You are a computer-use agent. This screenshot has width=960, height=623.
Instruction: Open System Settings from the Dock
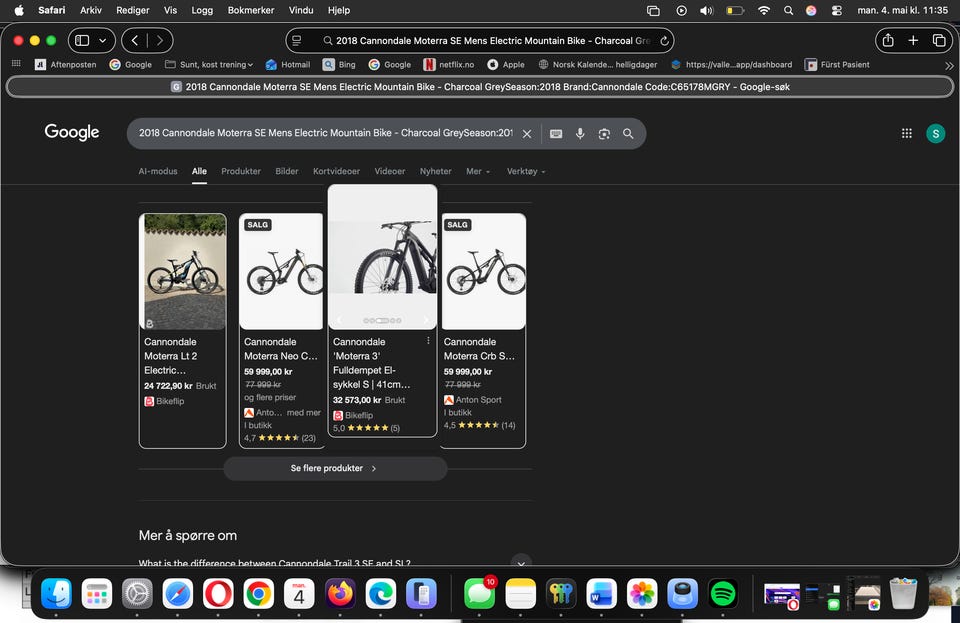tap(137, 594)
